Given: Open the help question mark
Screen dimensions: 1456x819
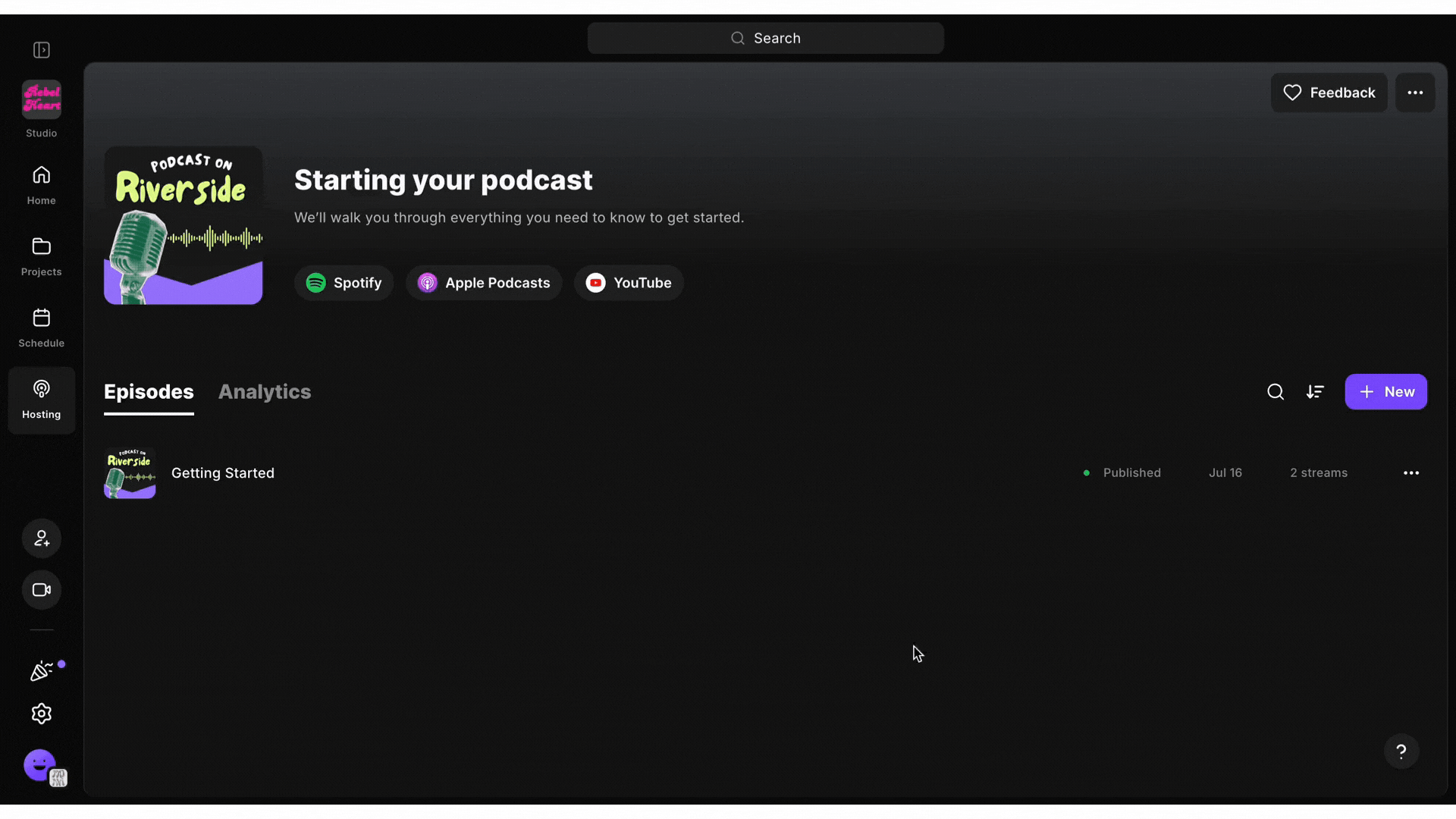Looking at the screenshot, I should pos(1401,751).
